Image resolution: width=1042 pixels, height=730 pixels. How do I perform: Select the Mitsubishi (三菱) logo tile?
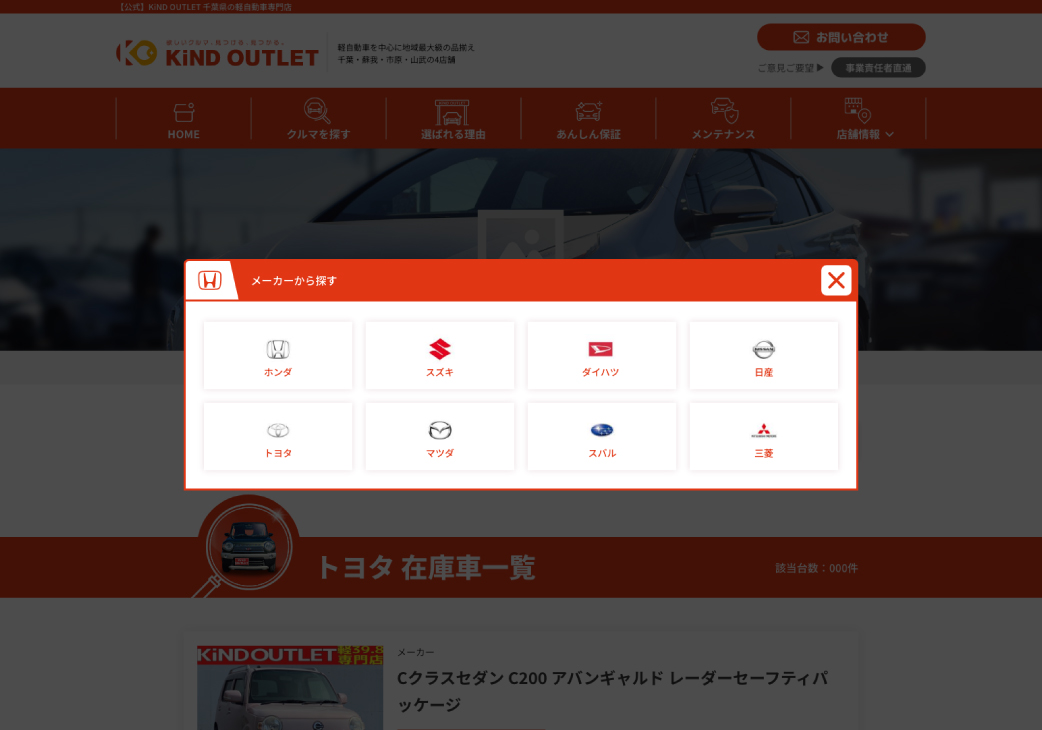tap(764, 436)
